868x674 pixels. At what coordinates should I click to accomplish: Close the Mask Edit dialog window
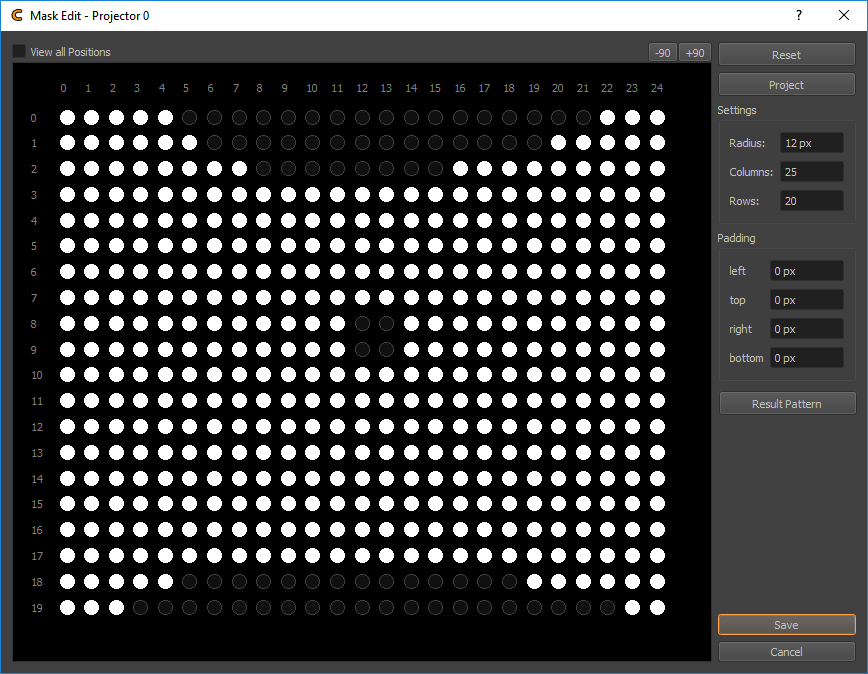(x=844, y=15)
